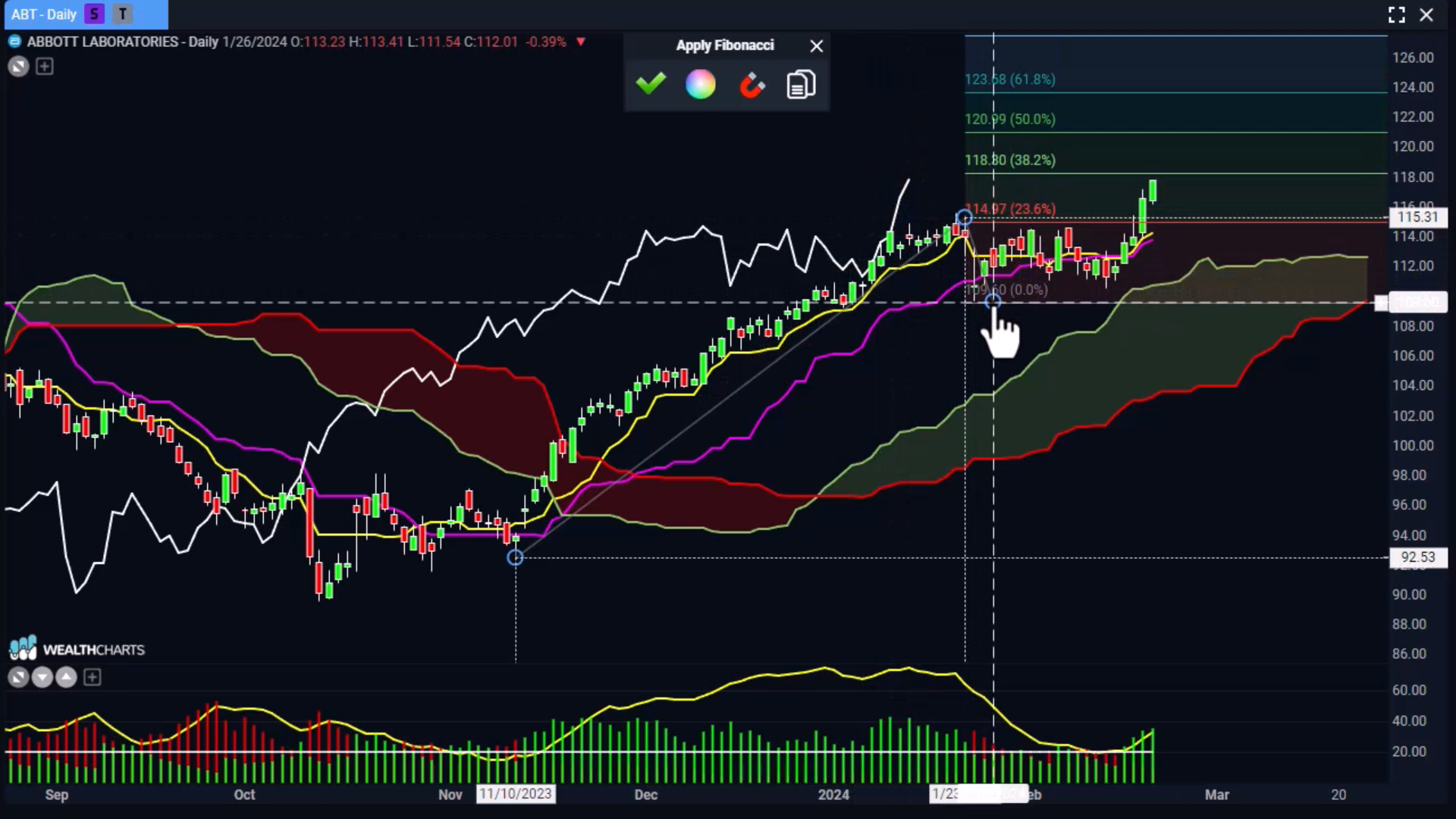Image resolution: width=1456 pixels, height=819 pixels.
Task: Close the Apply Fibonacci dialog
Action: [816, 46]
